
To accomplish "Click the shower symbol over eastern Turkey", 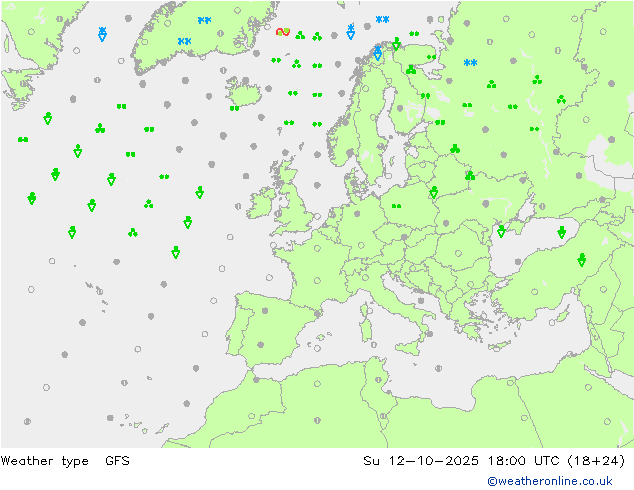I will 581,260.
